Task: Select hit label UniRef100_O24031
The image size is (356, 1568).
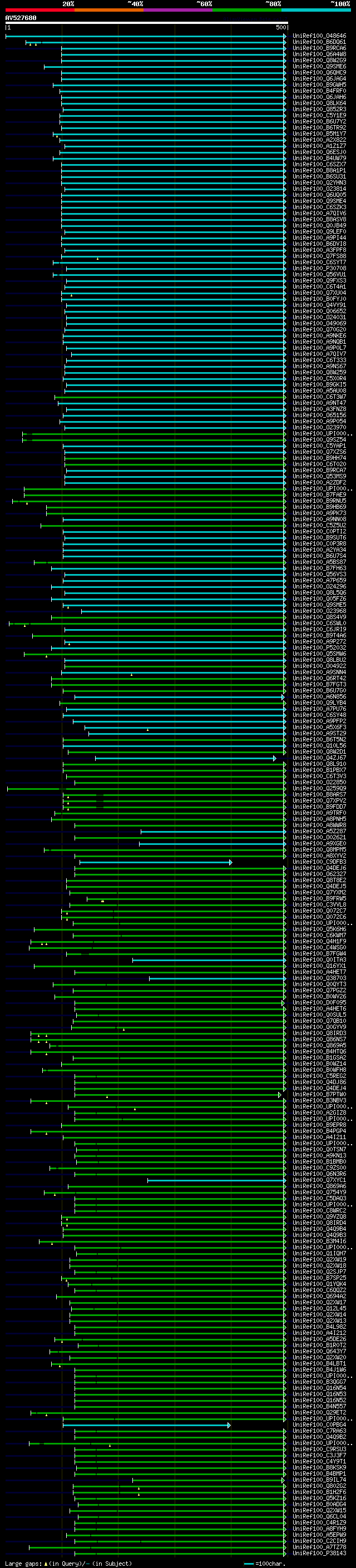Action: point(319,318)
